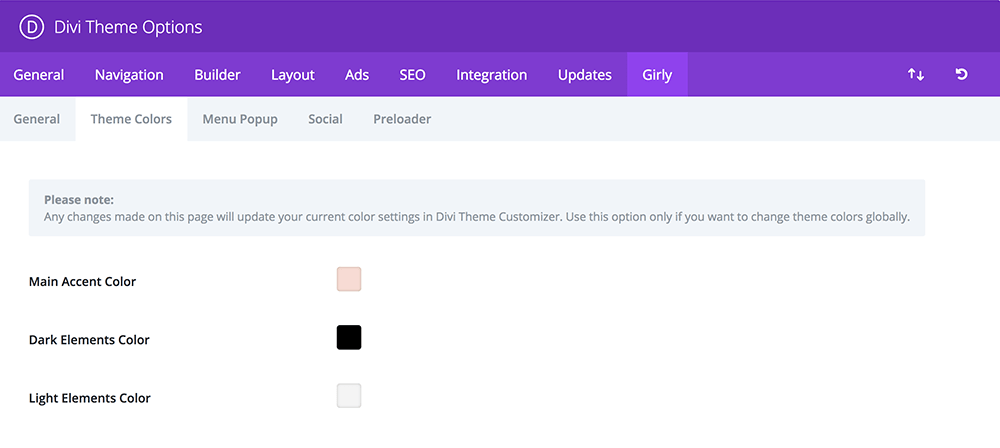Pick the Main Accent Color swatch
Screen dimensions: 1000x448
pyautogui.click(x=349, y=280)
